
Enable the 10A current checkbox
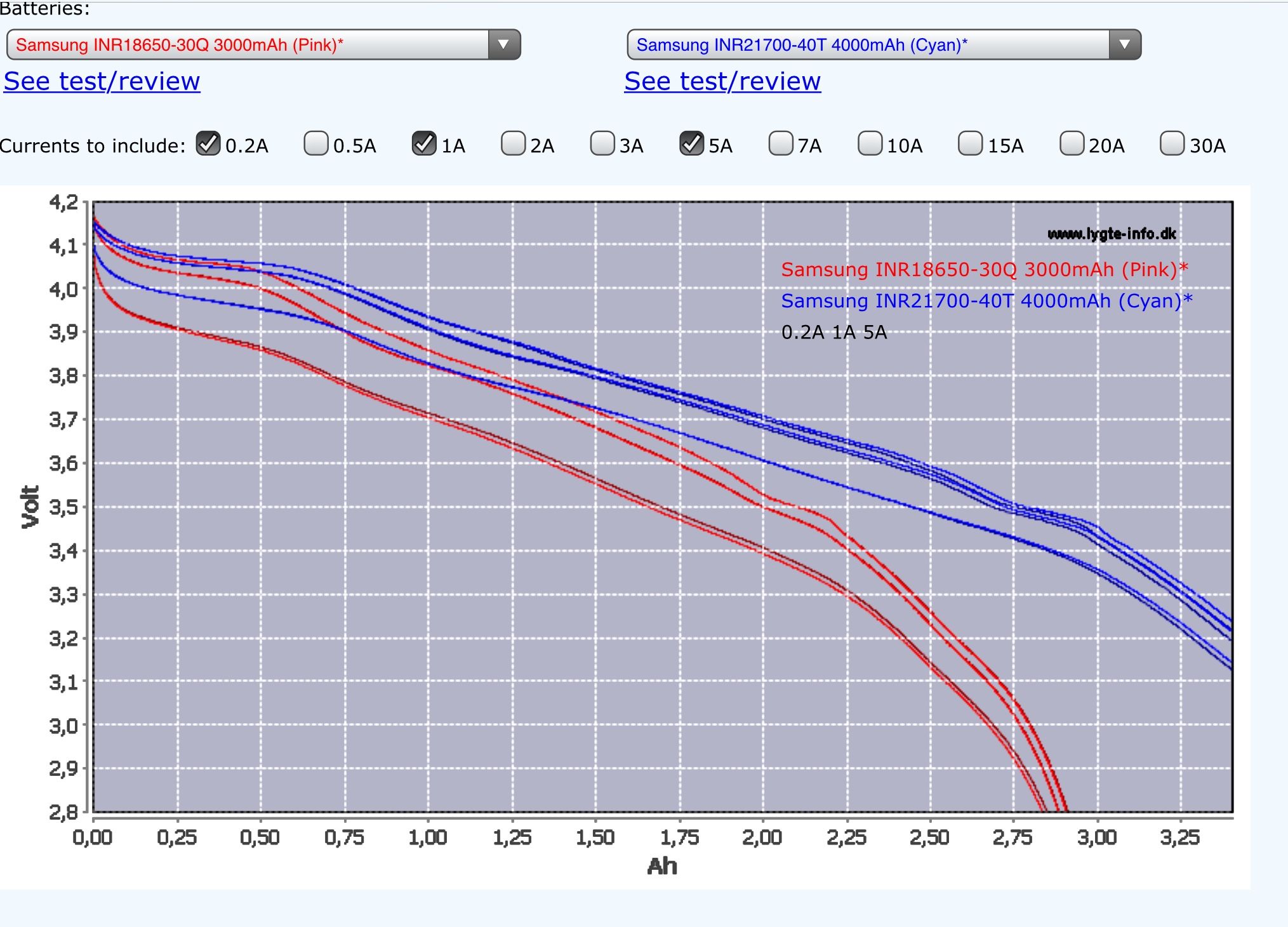(870, 143)
